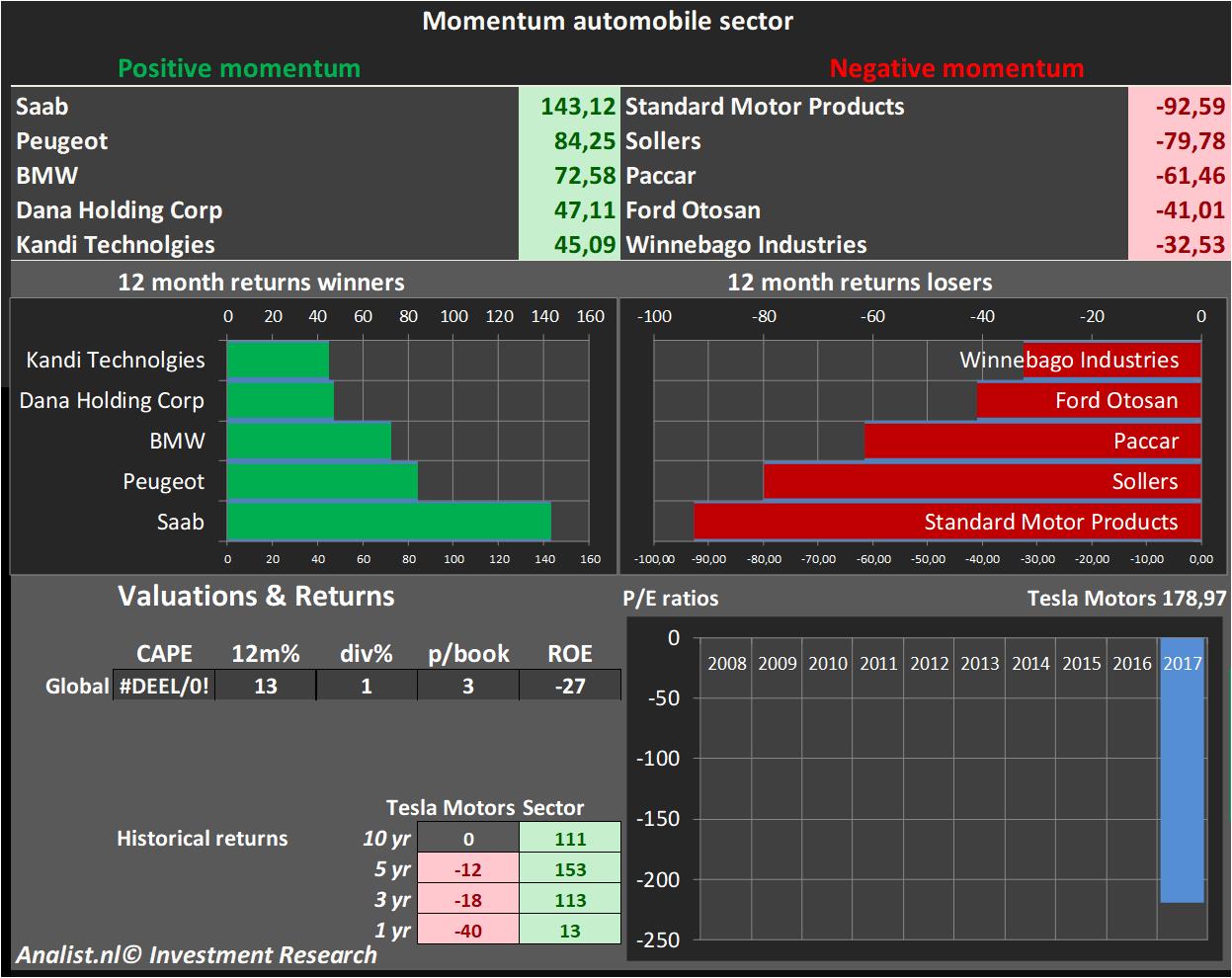The width and height of the screenshot is (1232, 978).
Task: Click Standard Motor Products red chart bar
Action: click(947, 522)
